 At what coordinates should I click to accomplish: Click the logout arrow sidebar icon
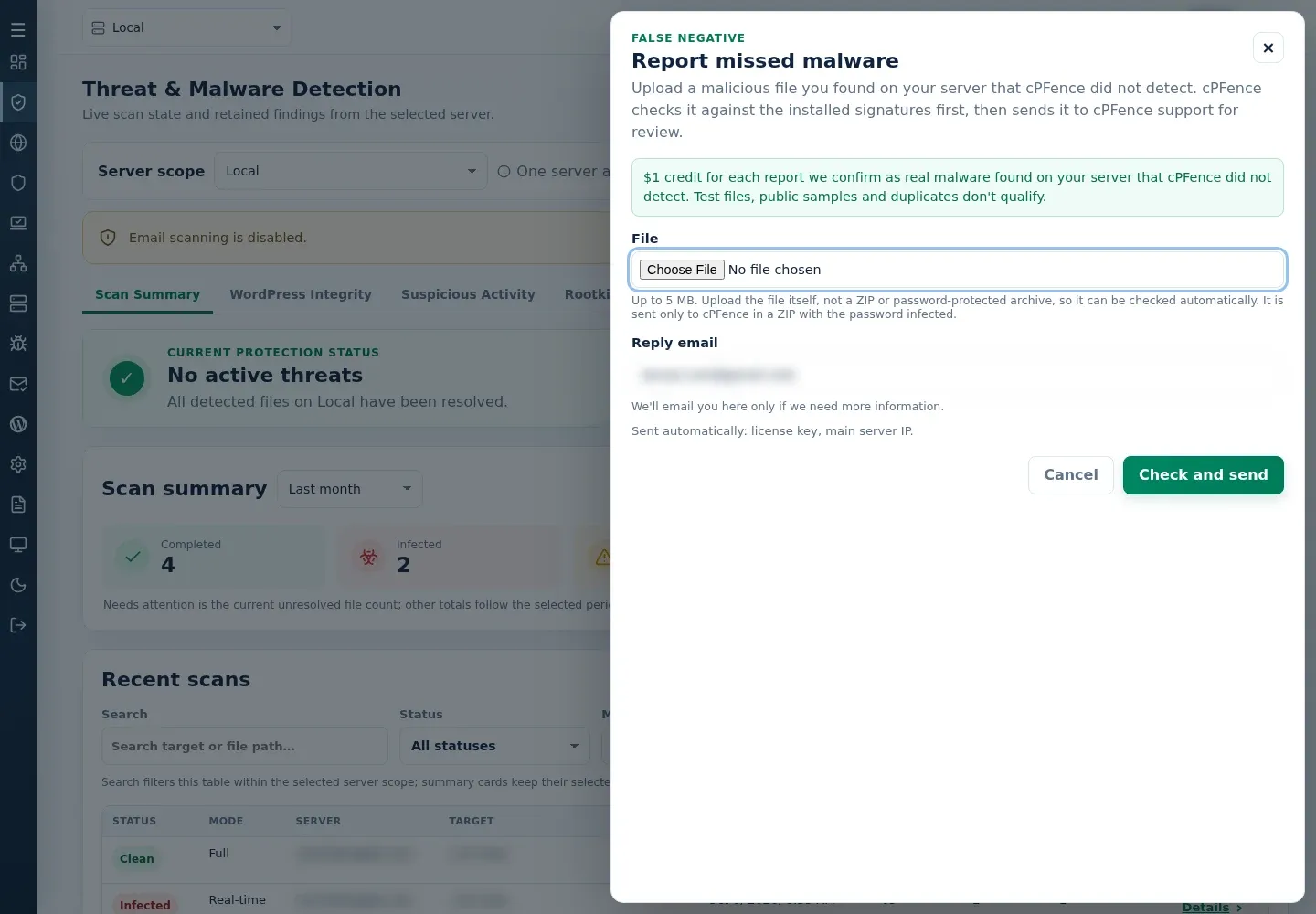click(x=18, y=625)
